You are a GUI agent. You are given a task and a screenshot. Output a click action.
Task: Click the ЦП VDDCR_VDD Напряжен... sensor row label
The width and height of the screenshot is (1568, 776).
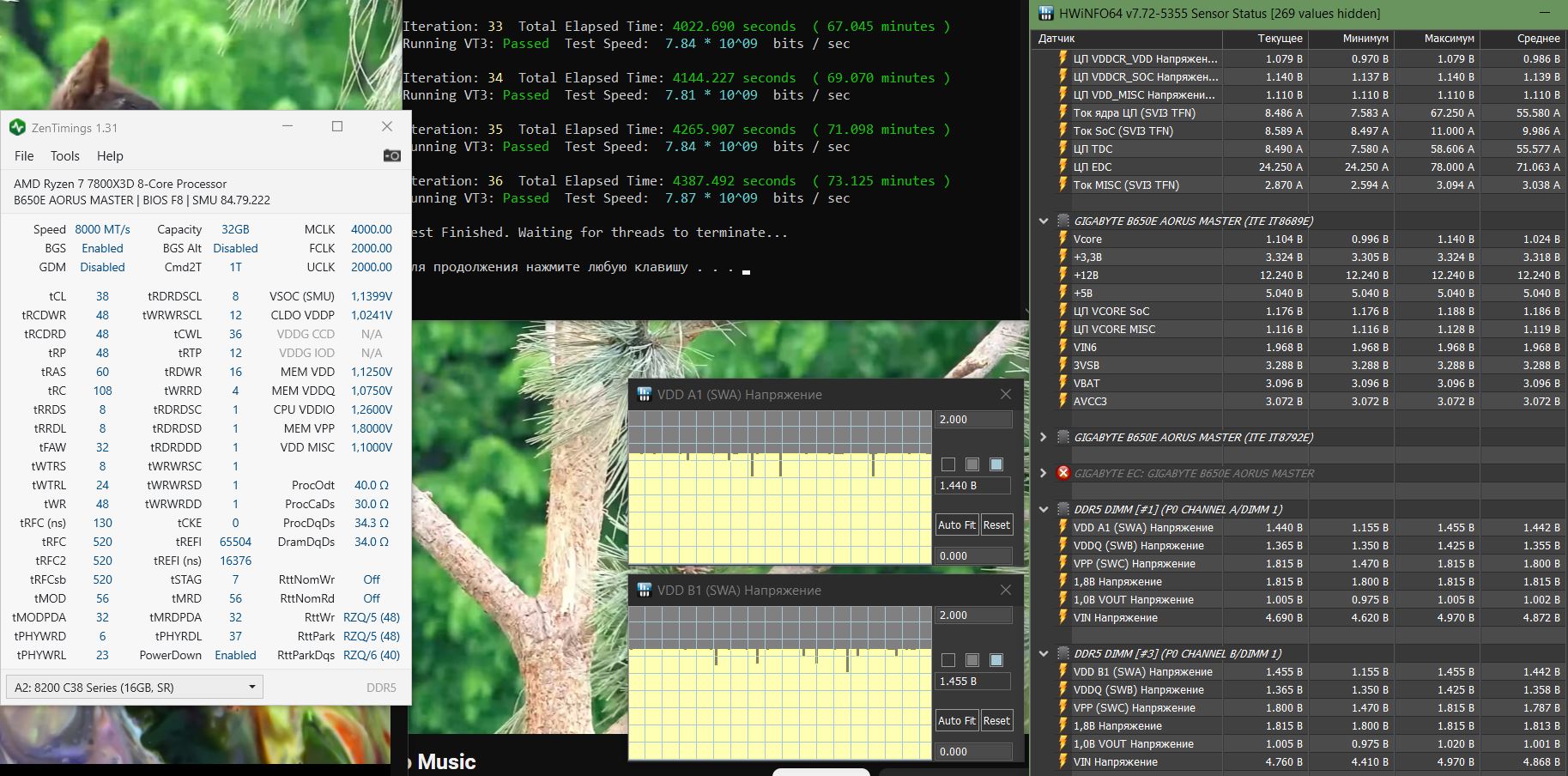tap(1145, 58)
